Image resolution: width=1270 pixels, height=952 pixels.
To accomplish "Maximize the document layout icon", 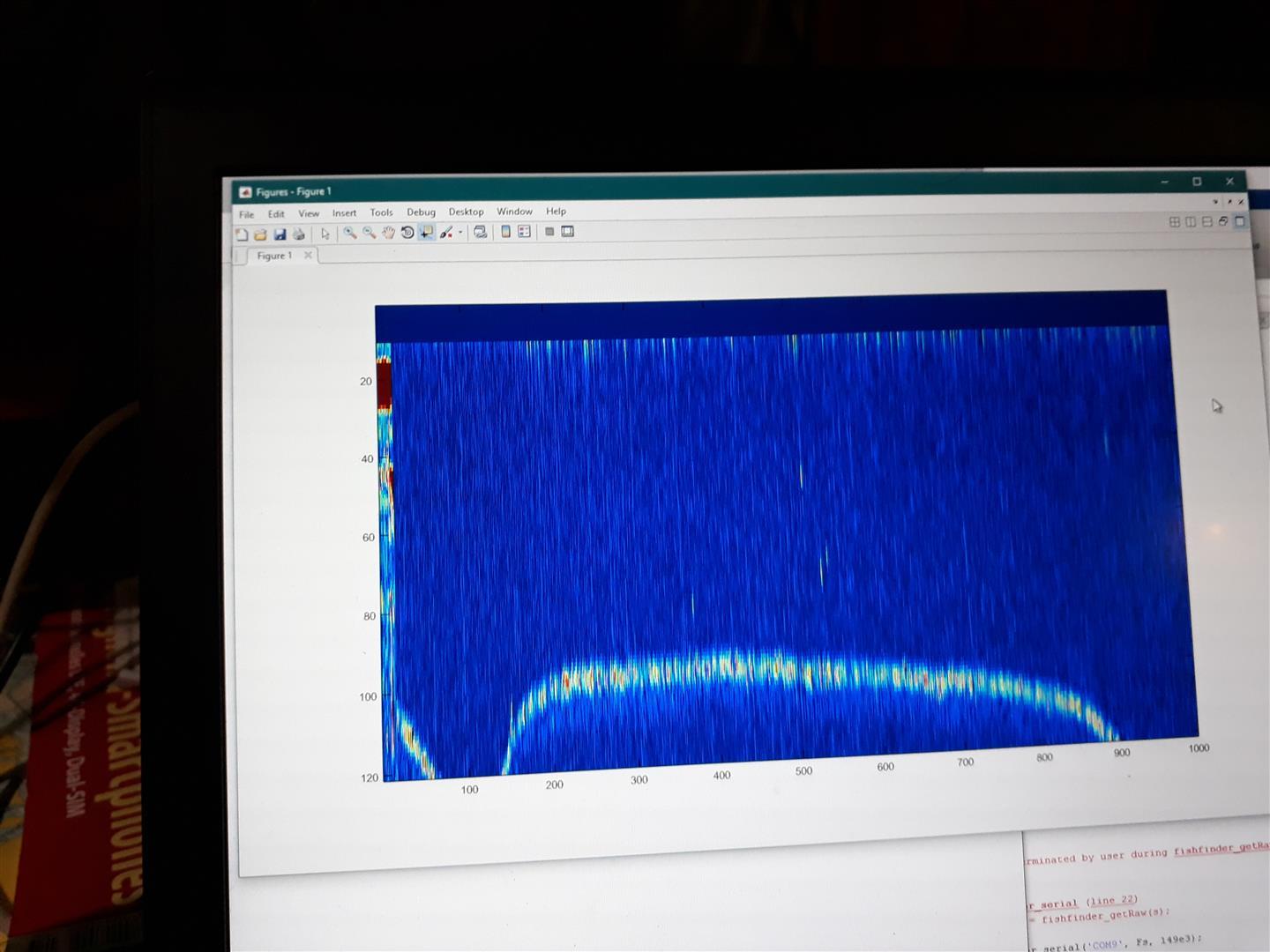I will (x=1239, y=222).
